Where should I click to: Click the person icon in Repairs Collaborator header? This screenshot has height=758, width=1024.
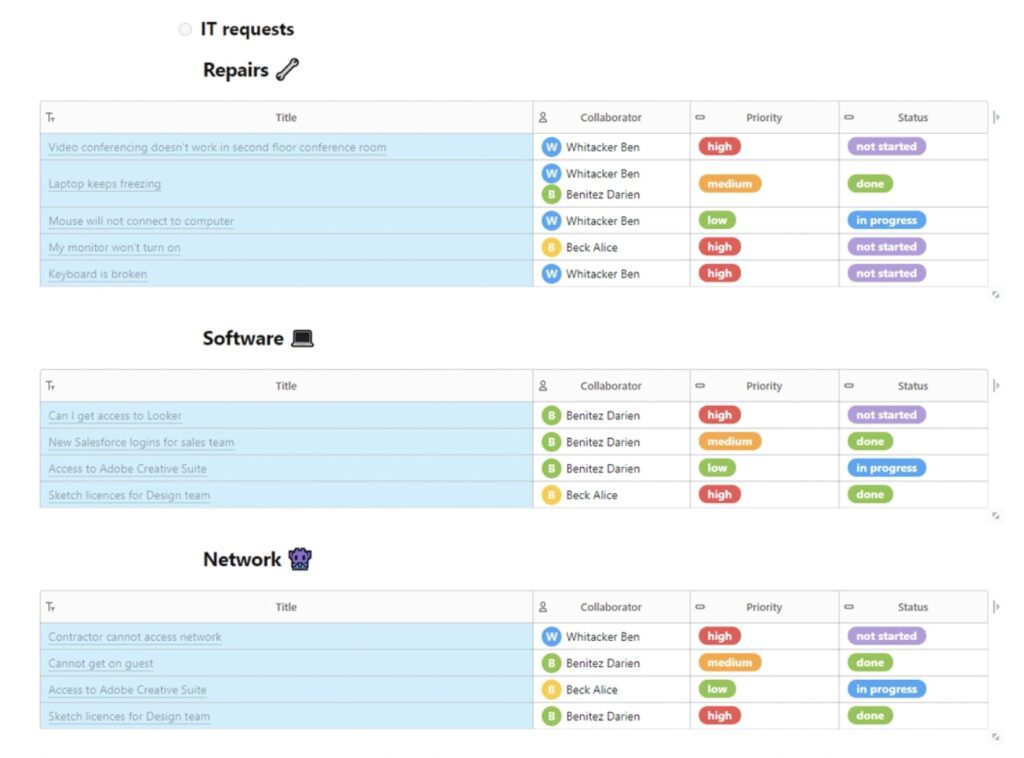(x=543, y=118)
